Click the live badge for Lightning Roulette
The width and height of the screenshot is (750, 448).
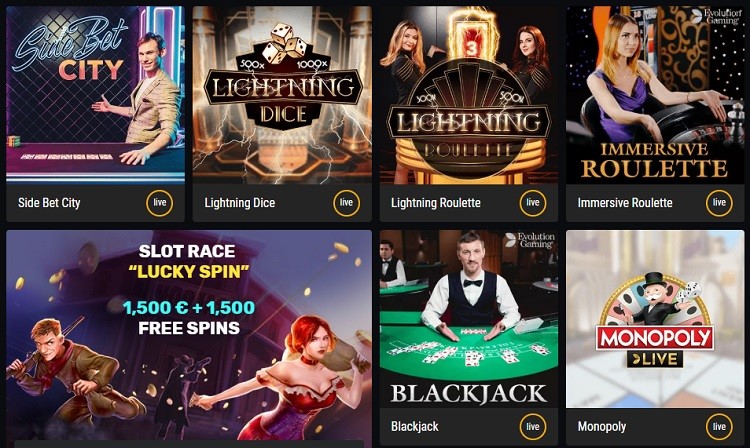tap(533, 203)
